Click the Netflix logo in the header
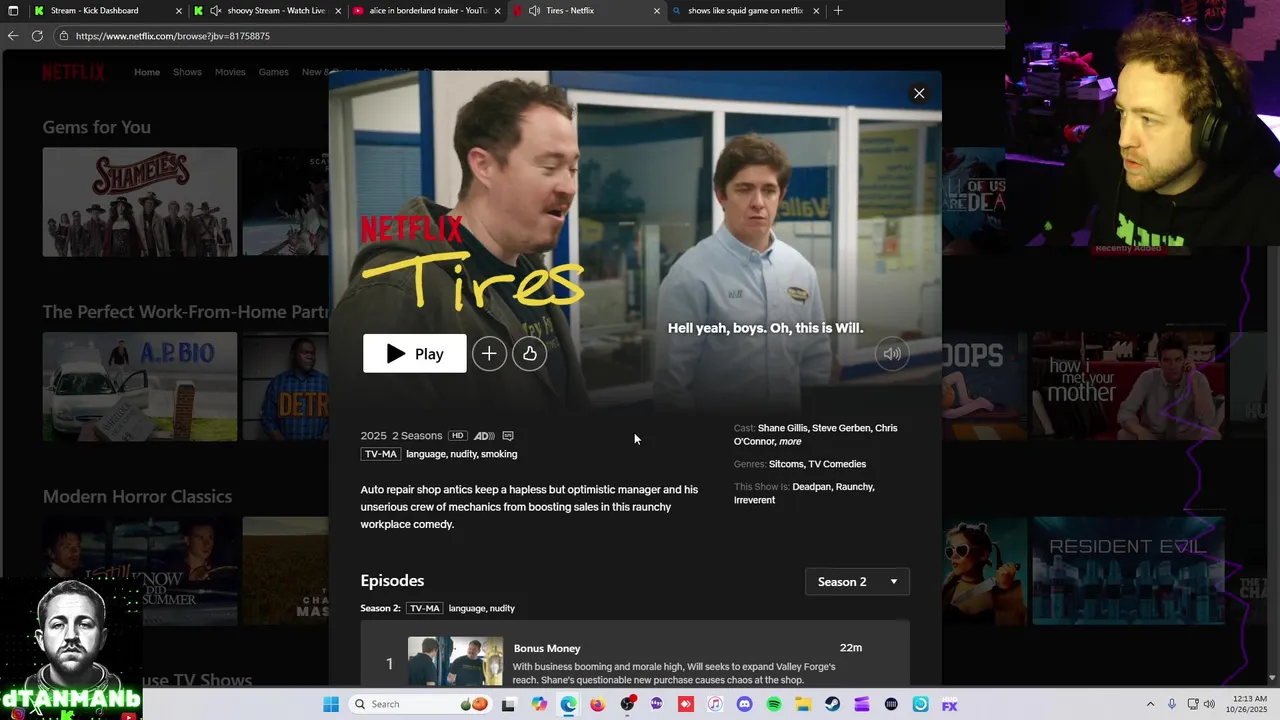The height and width of the screenshot is (720, 1280). coord(73,72)
